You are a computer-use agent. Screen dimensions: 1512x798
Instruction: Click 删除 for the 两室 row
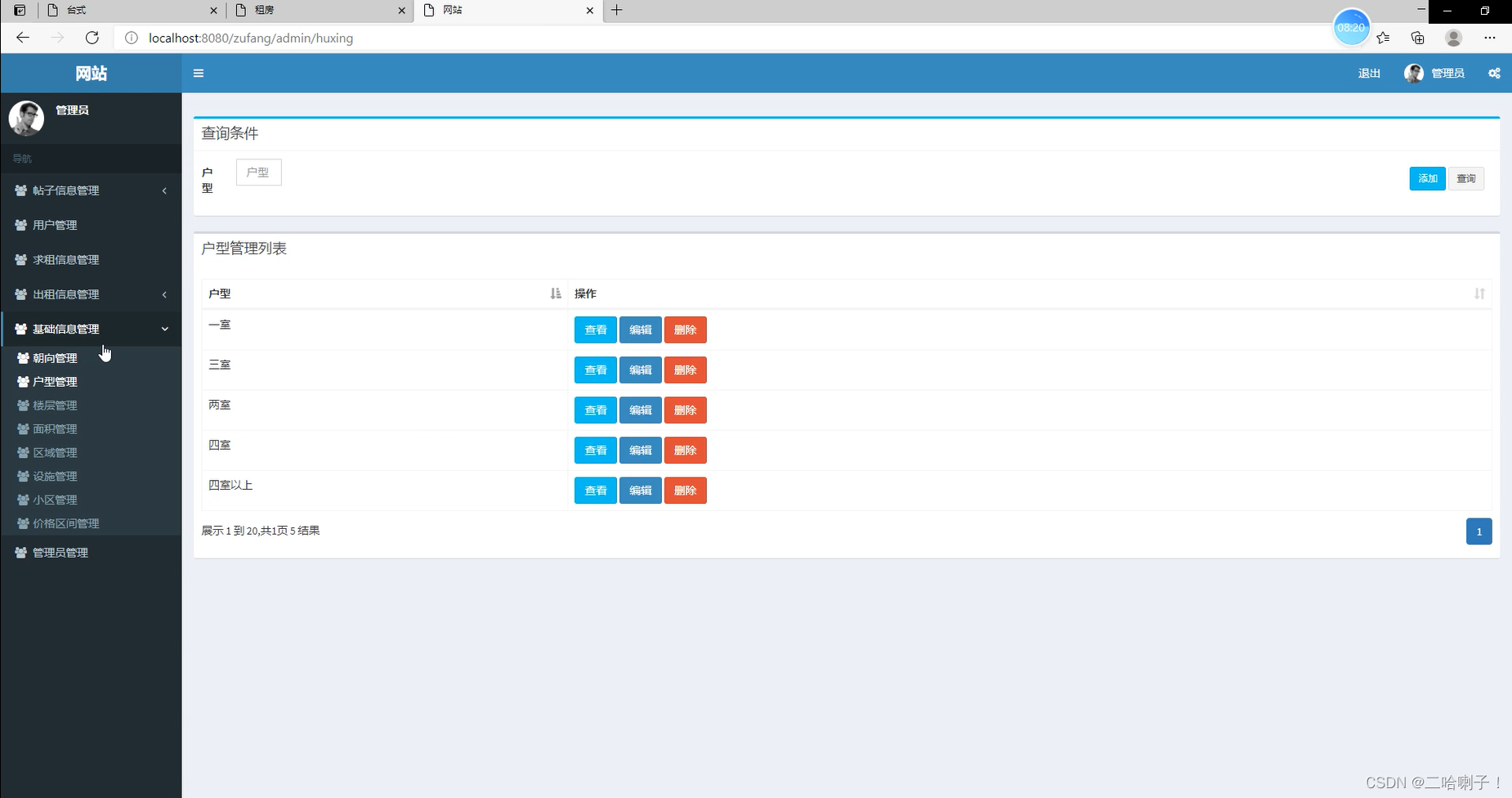pos(686,410)
